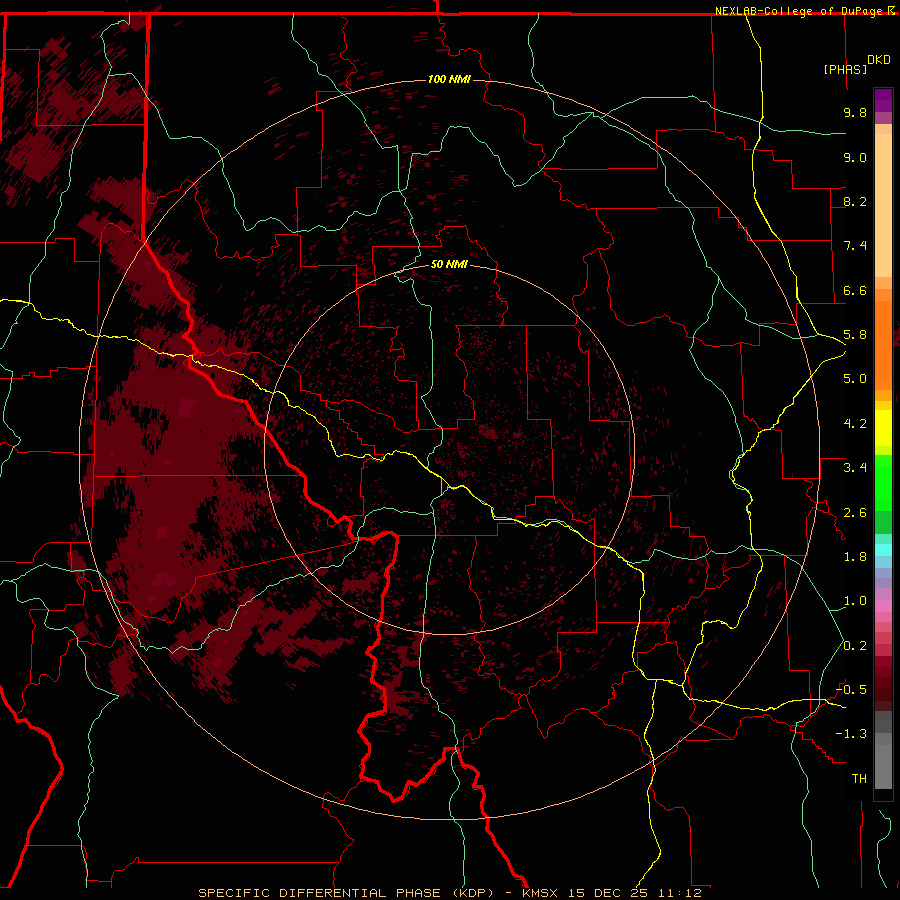Image resolution: width=900 pixels, height=900 pixels.
Task: Click the 9.8 scale value
Action: point(855,112)
